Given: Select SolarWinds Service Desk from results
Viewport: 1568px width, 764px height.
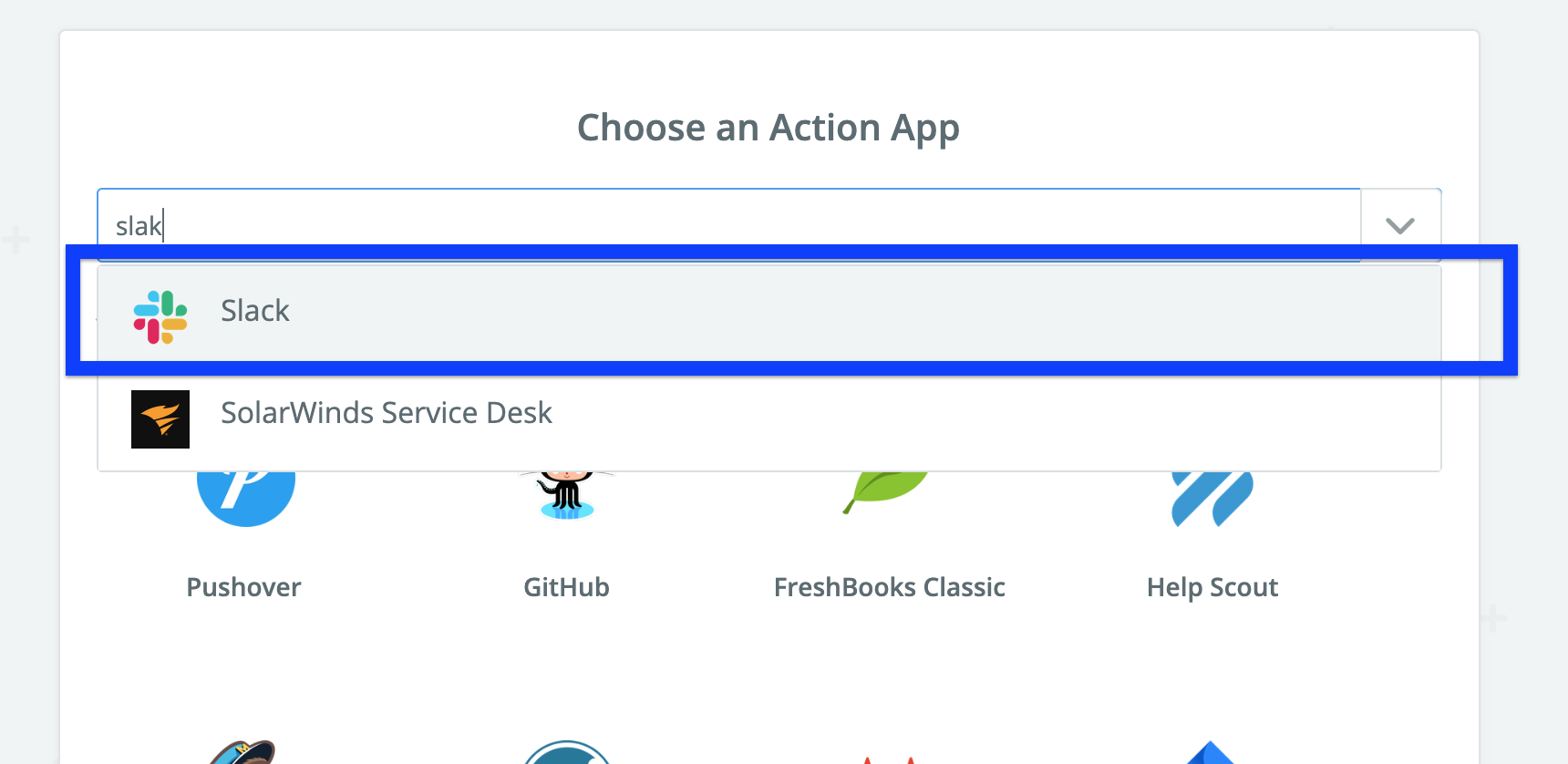Looking at the screenshot, I should coord(387,413).
